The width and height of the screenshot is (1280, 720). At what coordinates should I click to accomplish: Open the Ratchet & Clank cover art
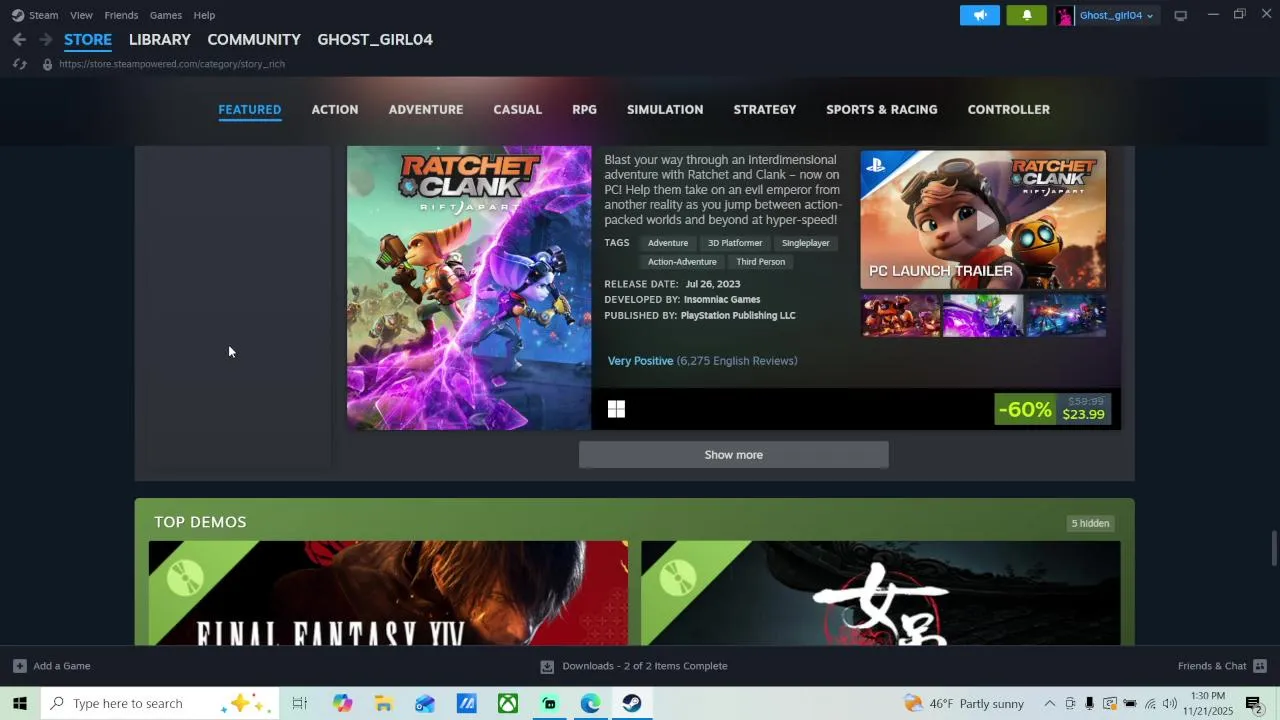click(469, 288)
